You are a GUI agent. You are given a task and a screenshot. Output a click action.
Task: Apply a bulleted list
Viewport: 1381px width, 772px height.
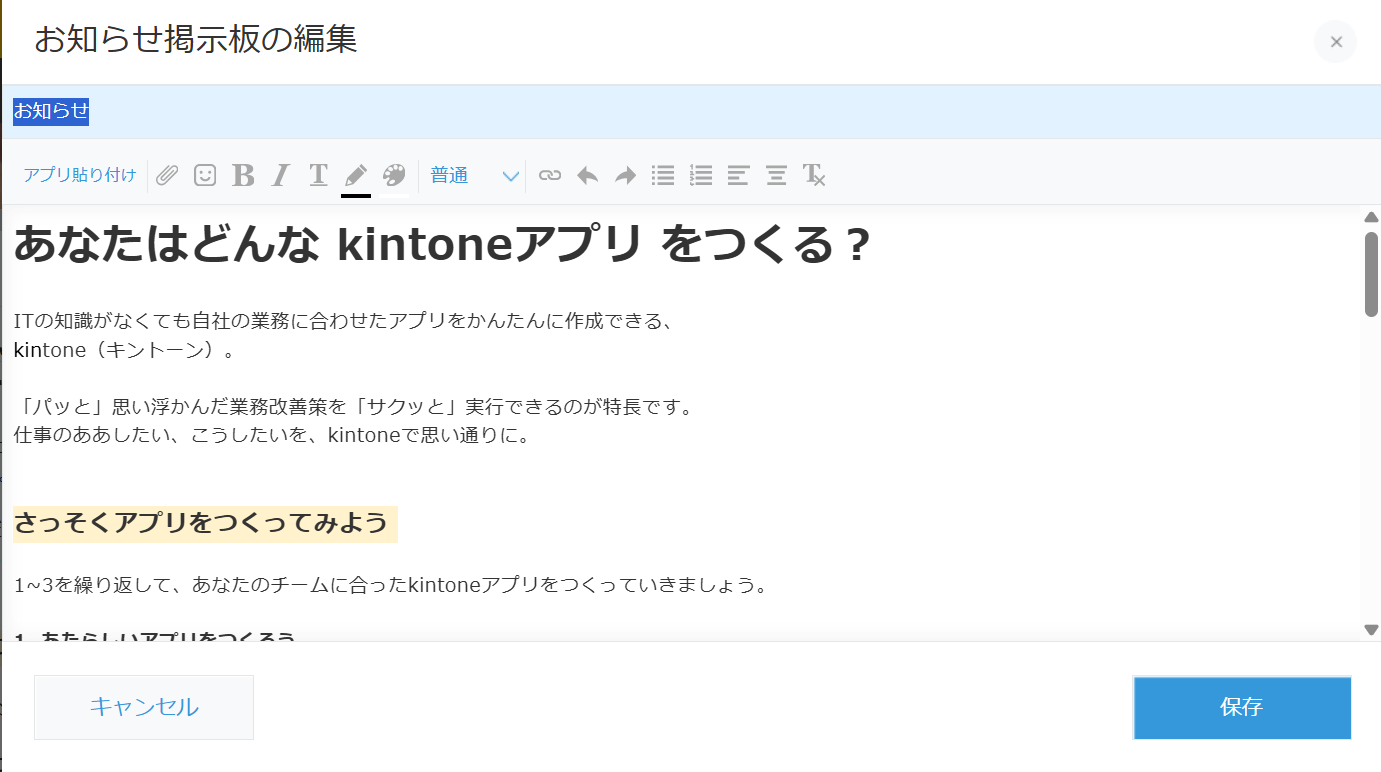[x=663, y=175]
